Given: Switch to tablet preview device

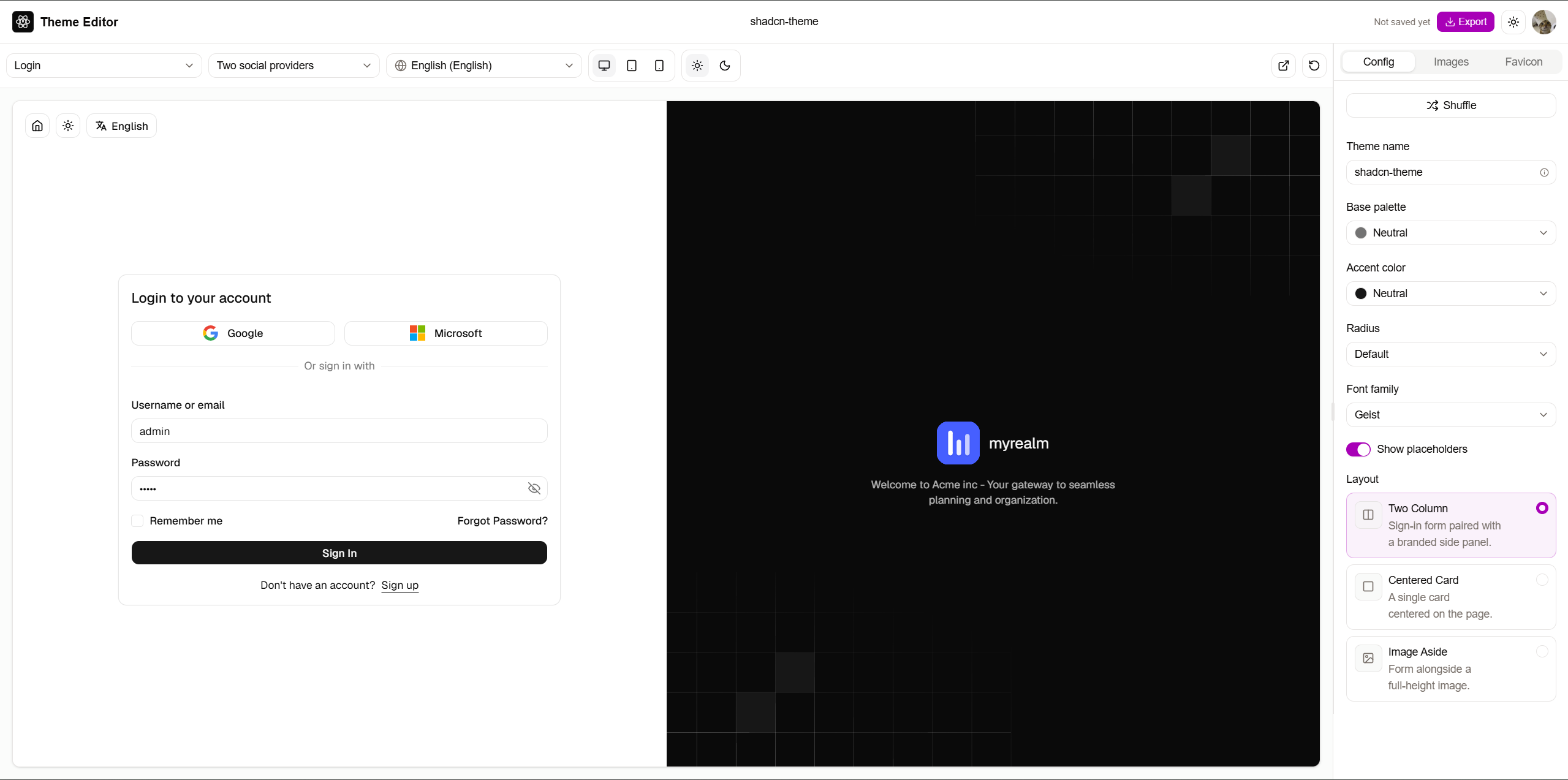Looking at the screenshot, I should tap(632, 66).
